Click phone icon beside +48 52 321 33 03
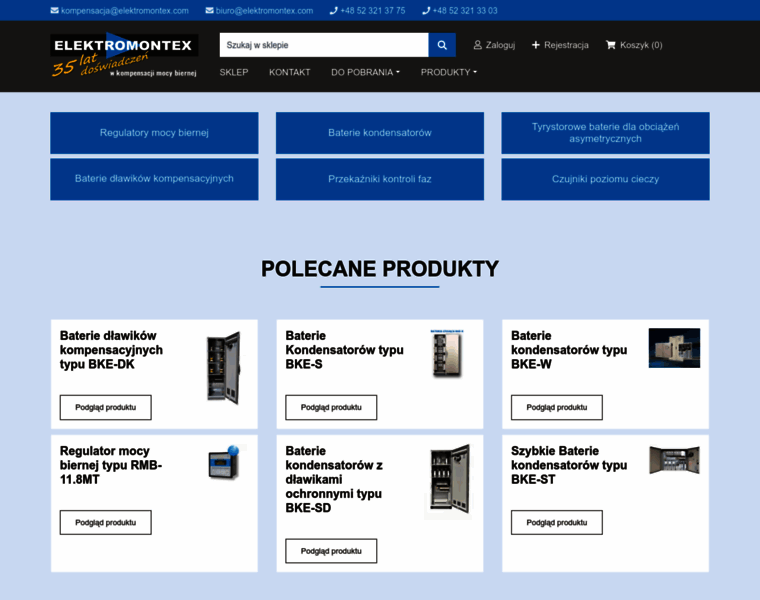This screenshot has height=600, width=760. 426,11
